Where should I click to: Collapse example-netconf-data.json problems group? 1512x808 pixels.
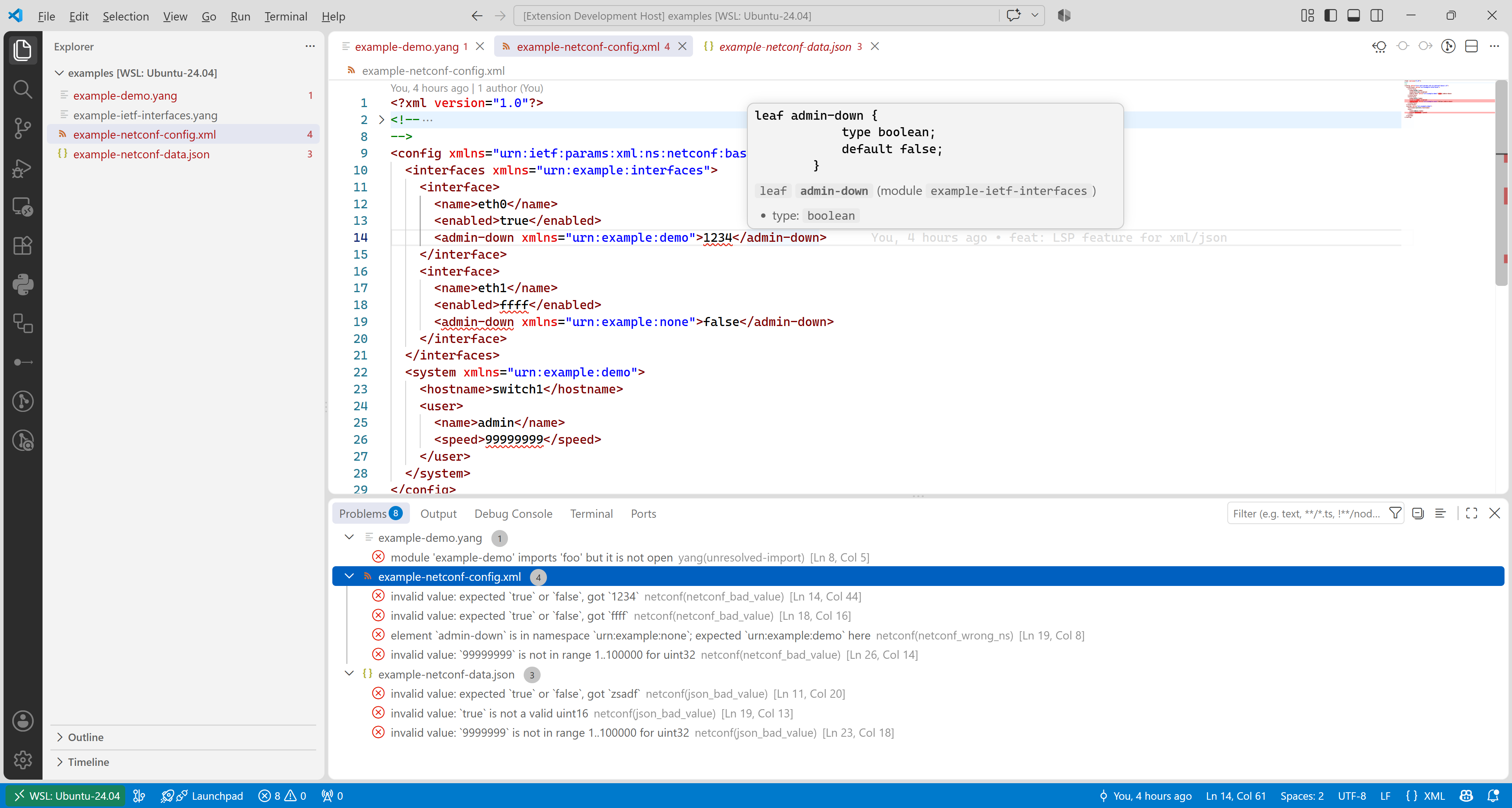(349, 674)
